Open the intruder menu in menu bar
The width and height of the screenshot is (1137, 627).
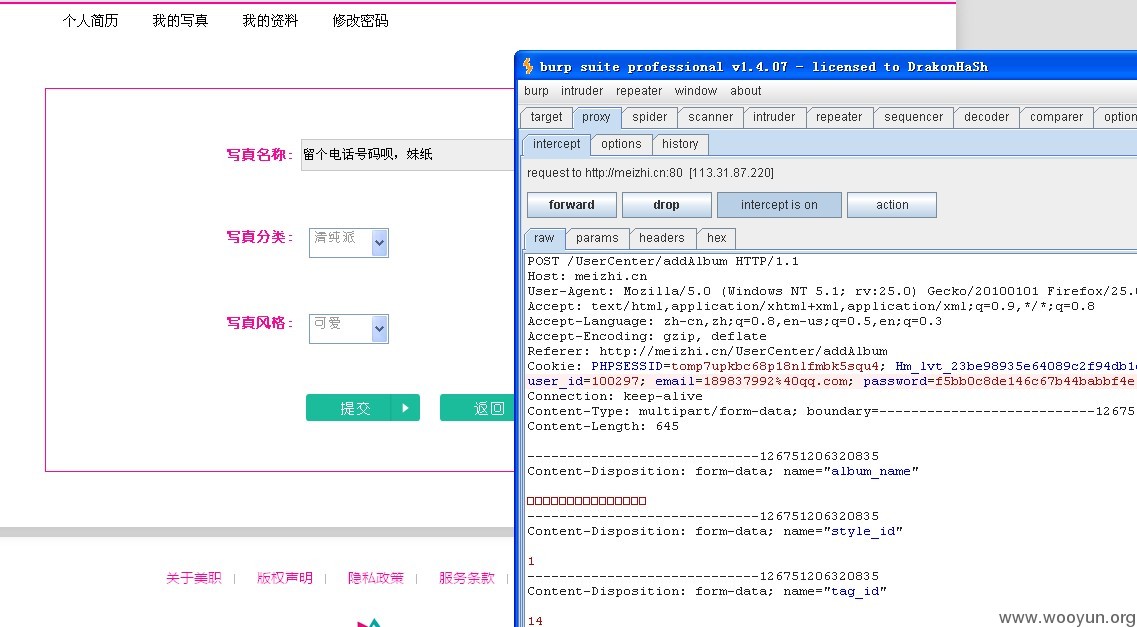(x=582, y=91)
